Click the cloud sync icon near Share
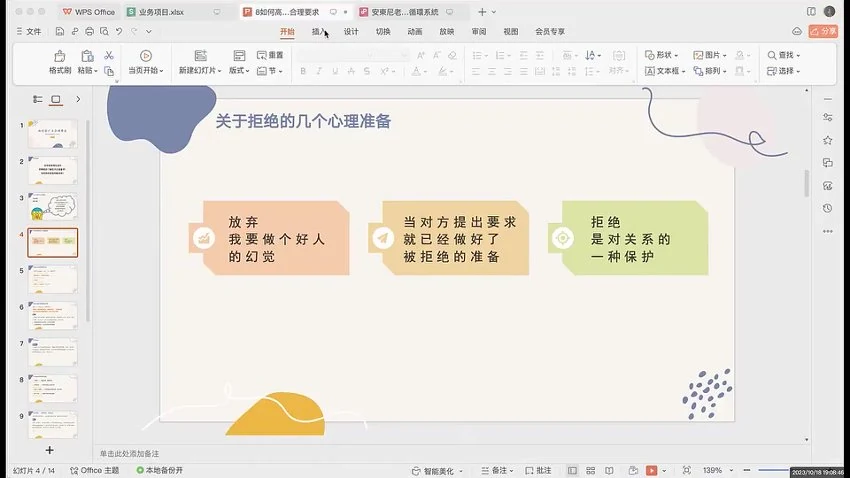The height and width of the screenshot is (478, 850). [797, 31]
